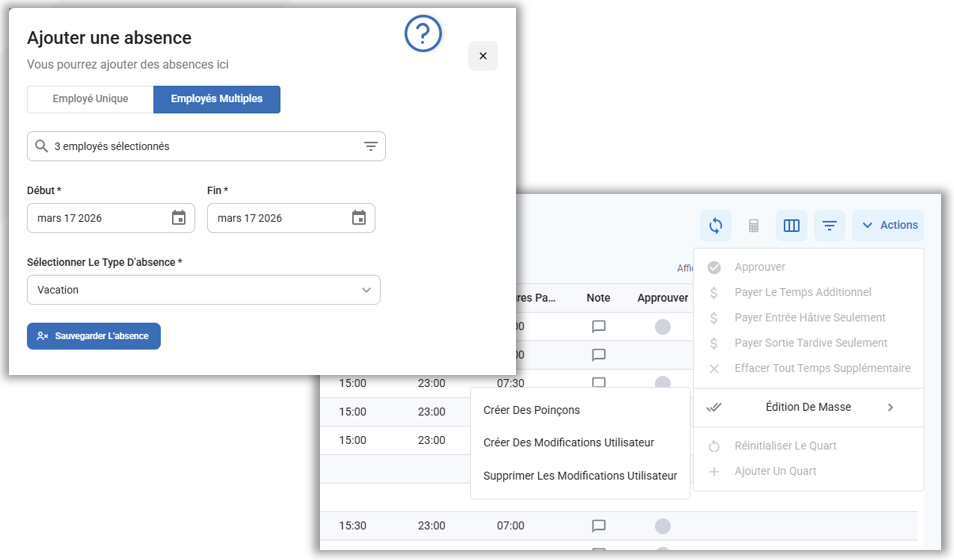954x560 pixels.
Task: Open the Actions dropdown menu
Action: point(888,226)
